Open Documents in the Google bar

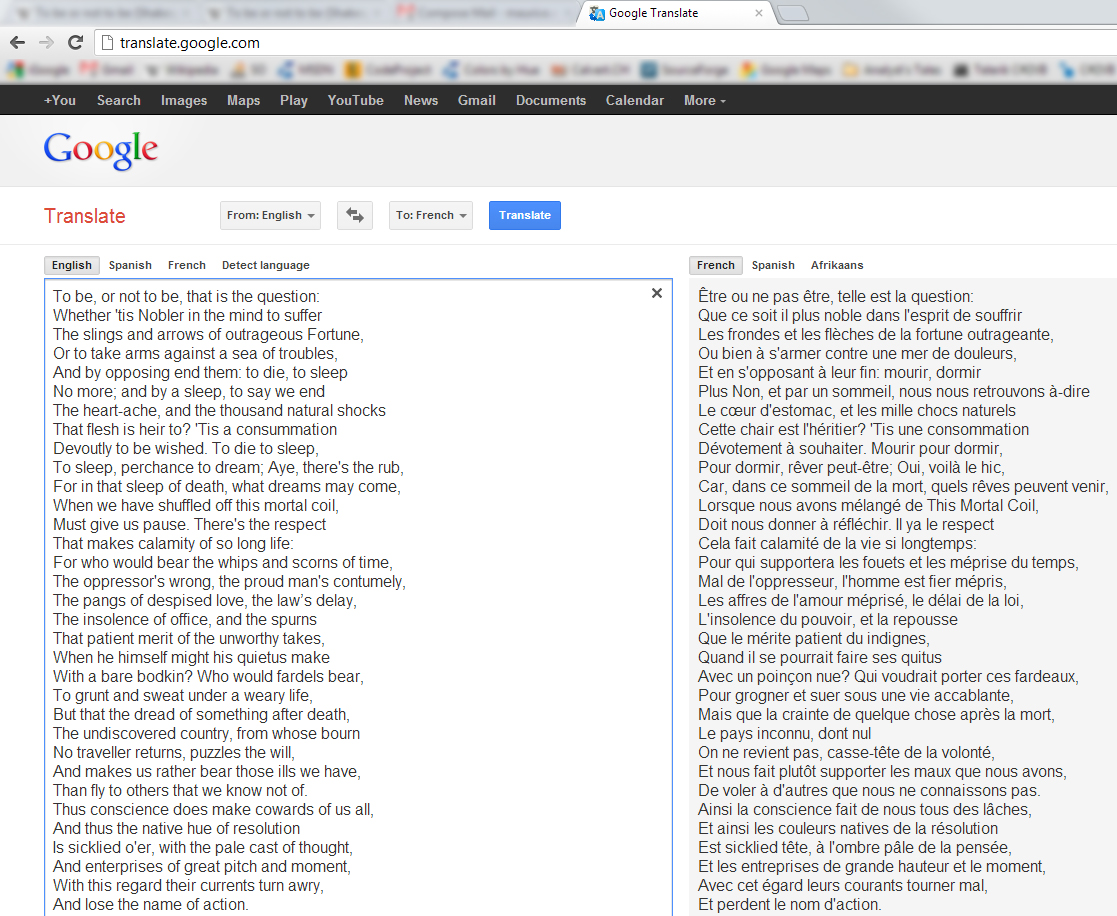pos(551,100)
